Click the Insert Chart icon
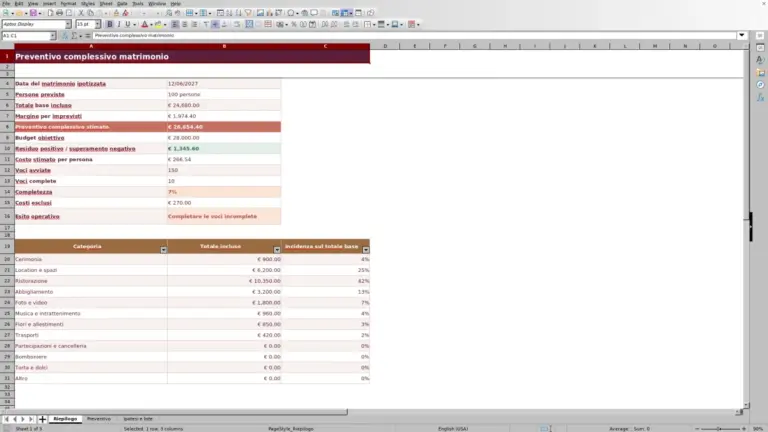768x432 pixels. coord(269,13)
